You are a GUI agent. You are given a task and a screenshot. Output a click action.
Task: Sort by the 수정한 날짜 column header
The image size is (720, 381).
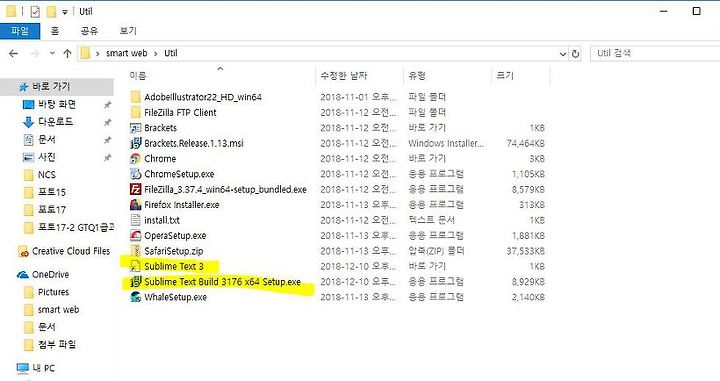coord(343,76)
